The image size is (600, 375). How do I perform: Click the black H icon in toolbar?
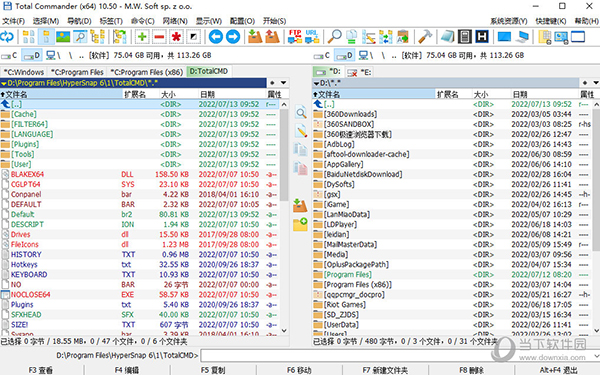click(482, 37)
